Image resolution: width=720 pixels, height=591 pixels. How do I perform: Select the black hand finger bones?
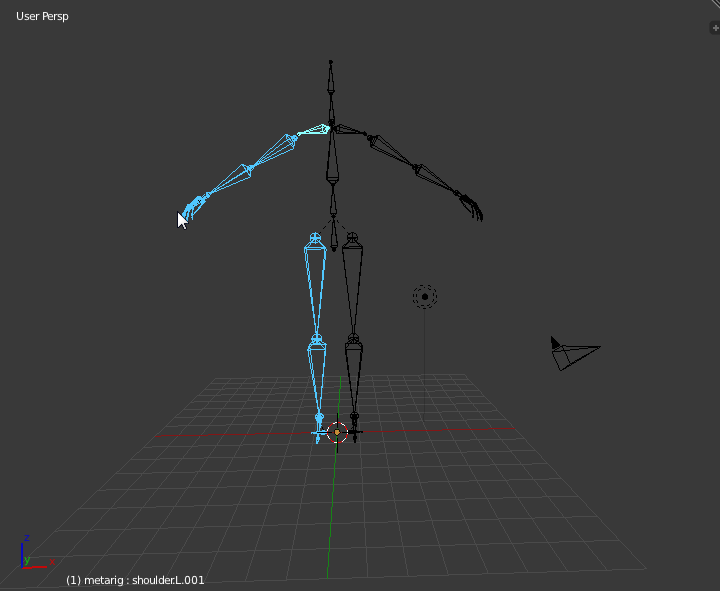tap(471, 206)
